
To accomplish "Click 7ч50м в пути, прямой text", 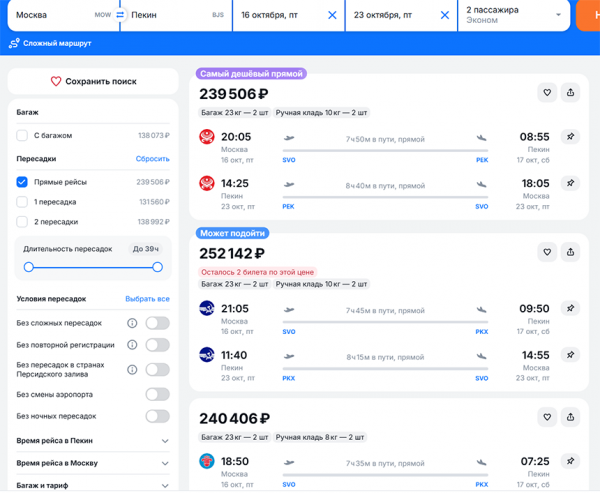I will (385, 139).
